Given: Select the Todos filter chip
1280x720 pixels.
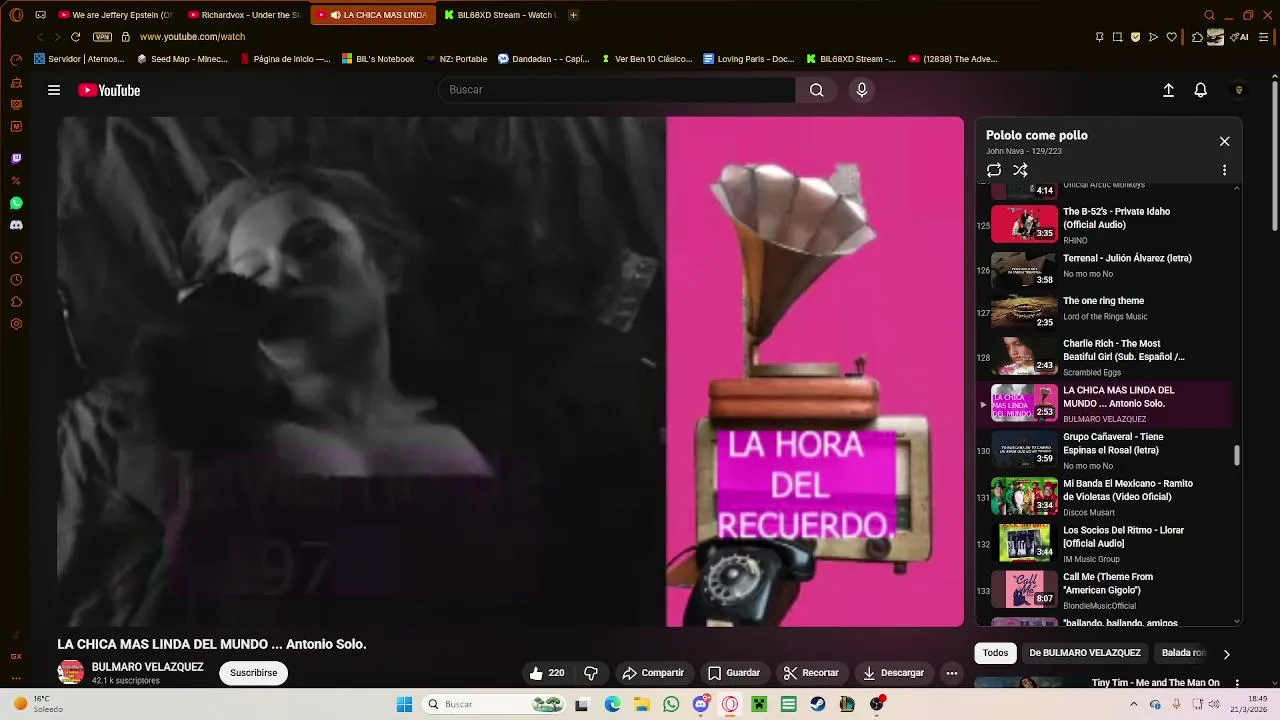Looking at the screenshot, I should pyautogui.click(x=995, y=653).
